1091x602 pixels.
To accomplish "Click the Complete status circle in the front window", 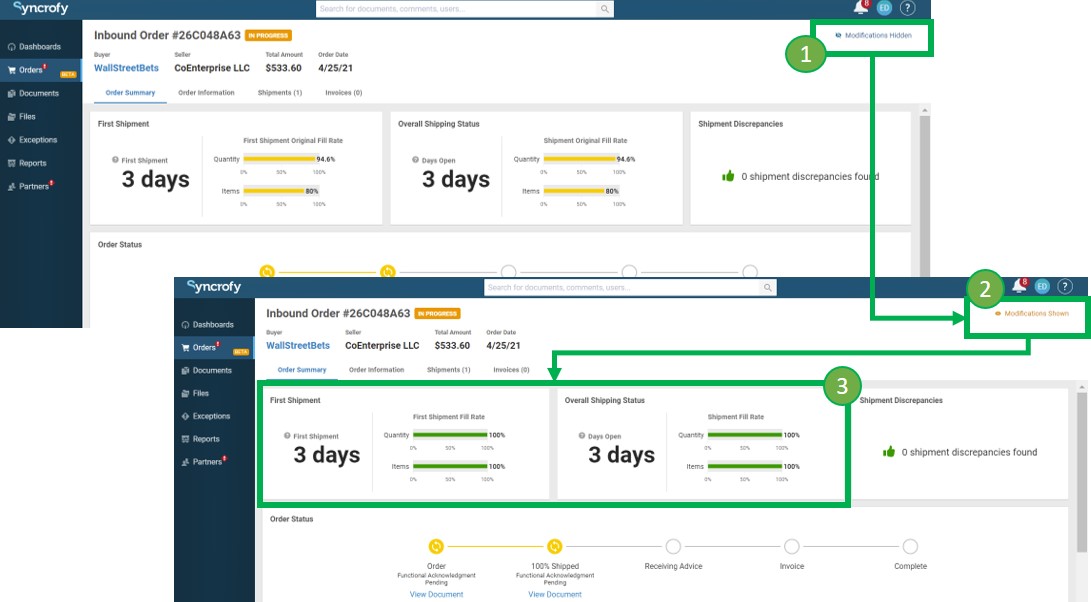I will tap(910, 546).
